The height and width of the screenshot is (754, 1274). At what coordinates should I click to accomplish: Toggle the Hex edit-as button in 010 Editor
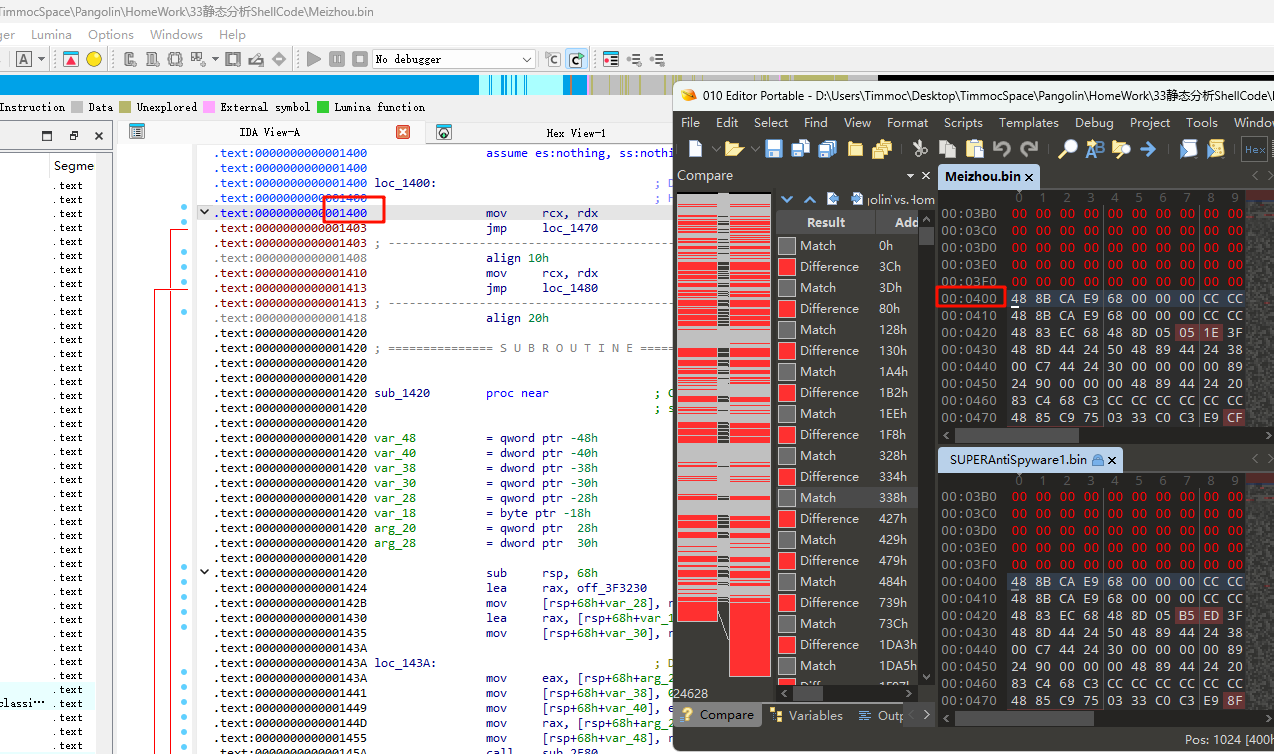point(1254,149)
